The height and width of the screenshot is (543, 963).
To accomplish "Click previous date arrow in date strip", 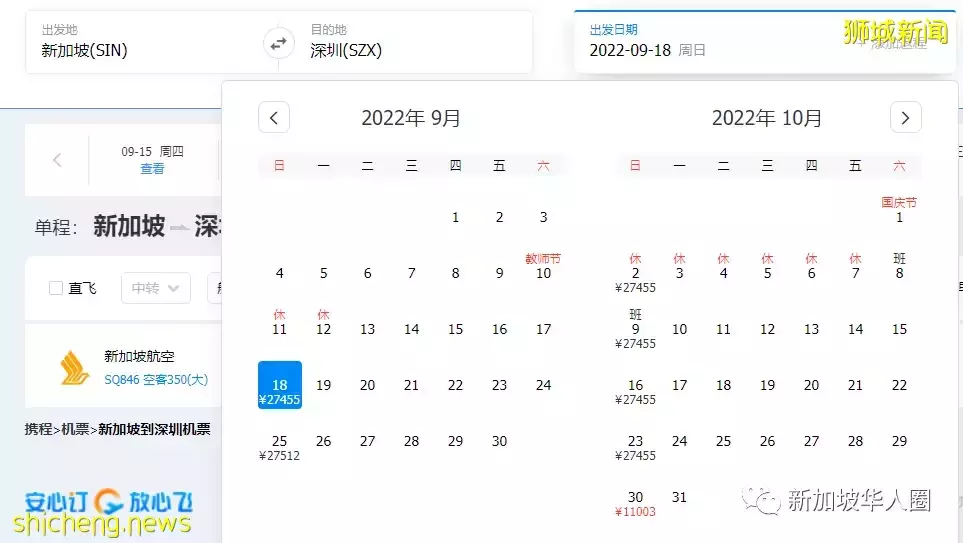I will [57, 160].
